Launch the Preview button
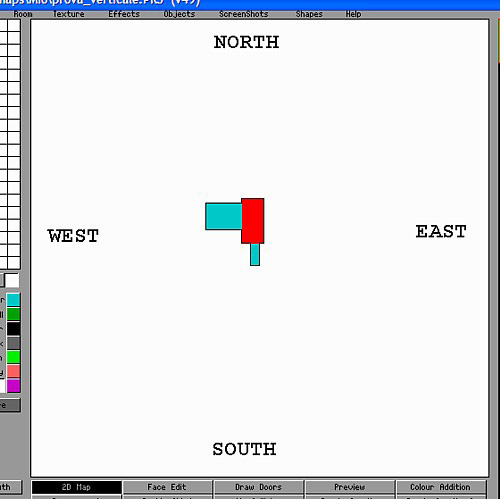This screenshot has height=499, width=500. pyautogui.click(x=350, y=487)
